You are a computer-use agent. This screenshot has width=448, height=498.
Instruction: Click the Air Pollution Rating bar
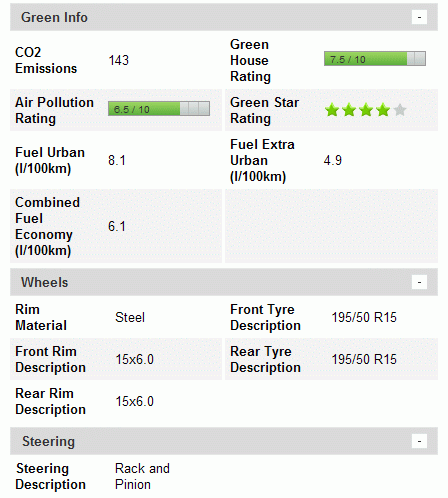tap(159, 109)
